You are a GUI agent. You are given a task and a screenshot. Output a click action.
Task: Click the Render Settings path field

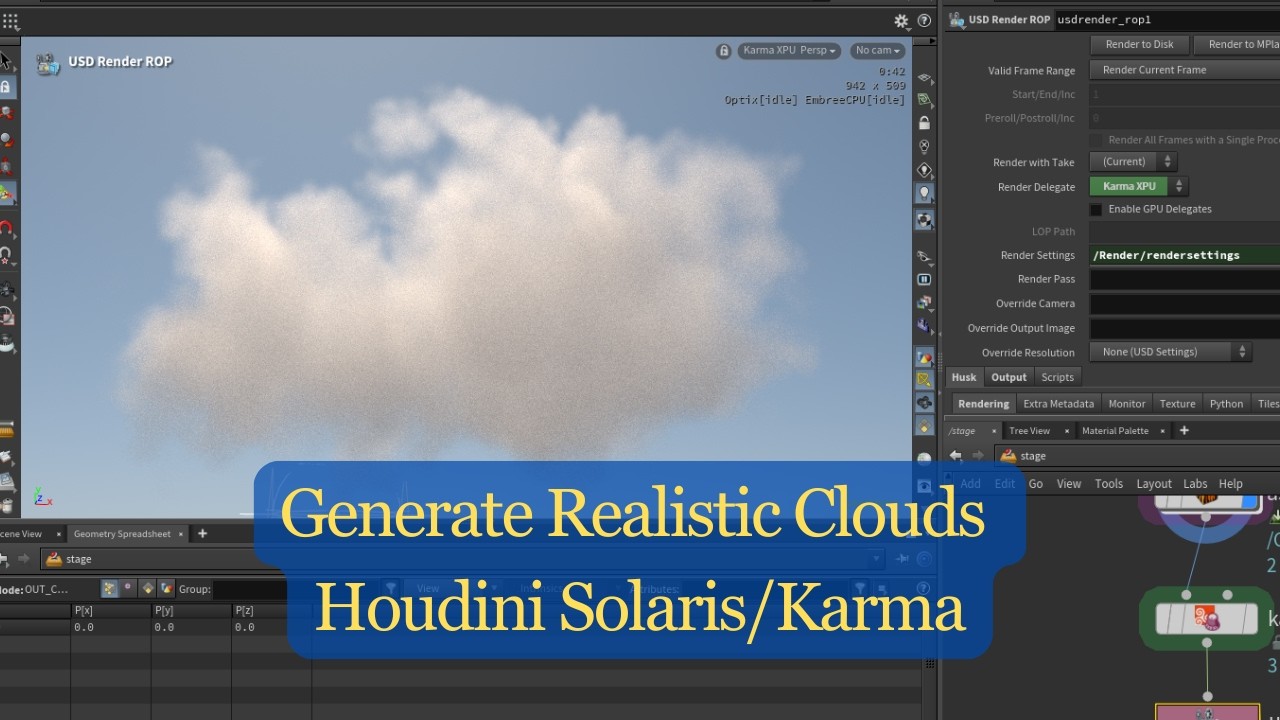(1185, 255)
